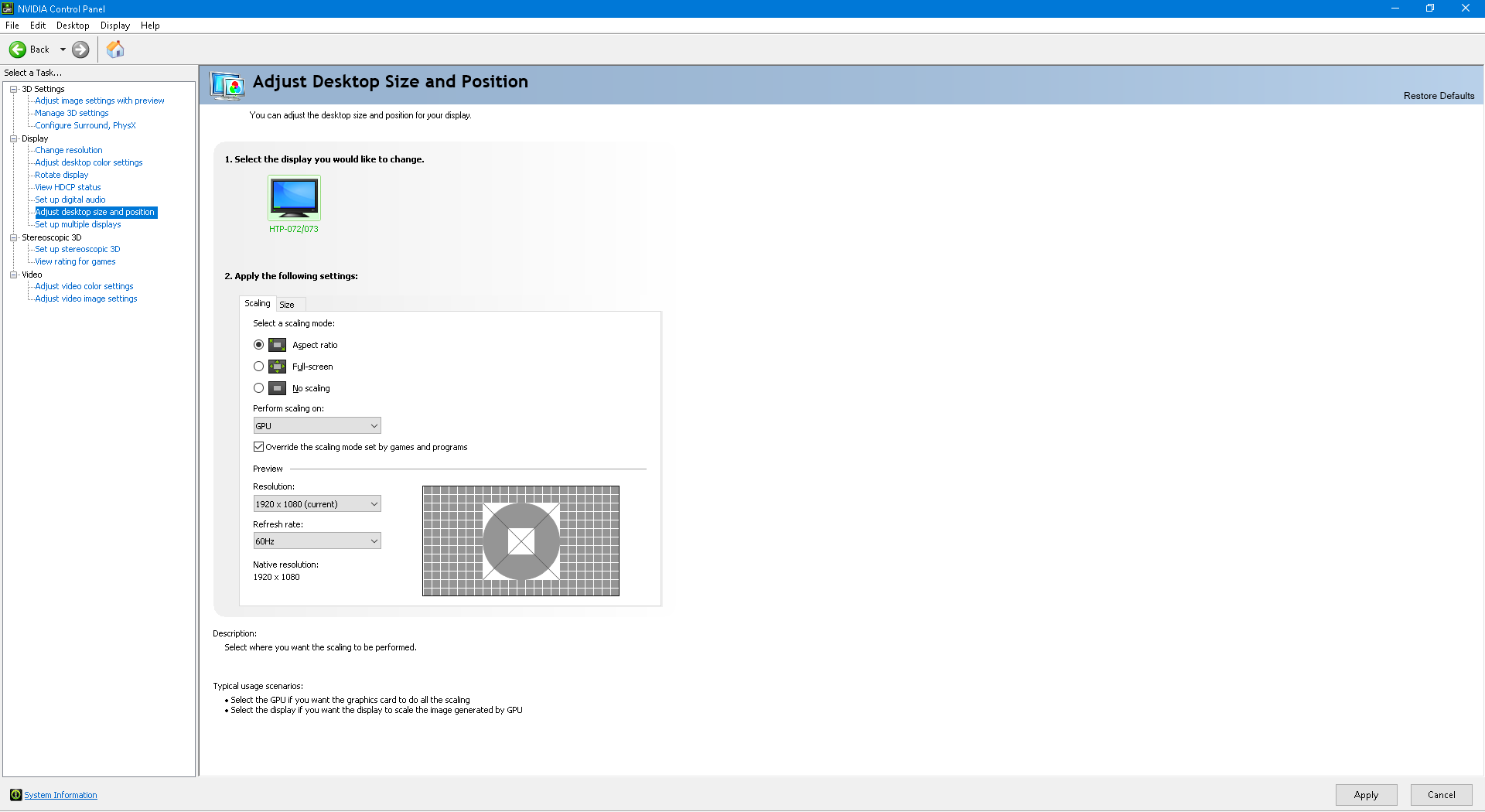
Task: Select the HTP-072/073 monitor icon
Action: click(294, 197)
